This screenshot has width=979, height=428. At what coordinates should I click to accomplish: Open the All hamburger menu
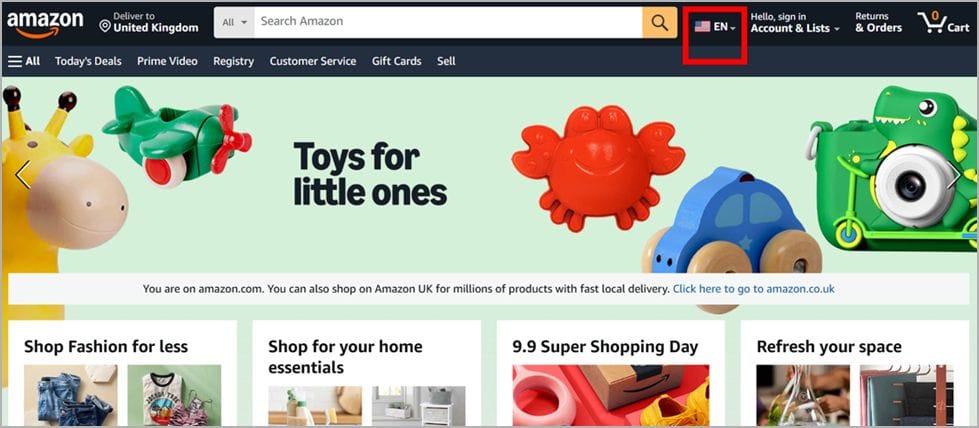tap(24, 61)
